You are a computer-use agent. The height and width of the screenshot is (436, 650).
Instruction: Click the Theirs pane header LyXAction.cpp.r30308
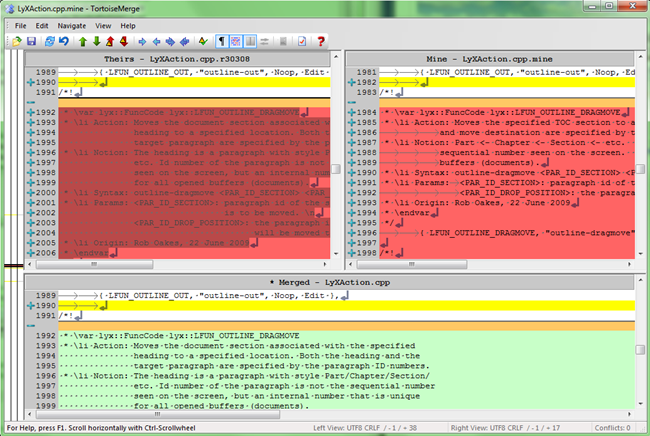click(x=177, y=59)
